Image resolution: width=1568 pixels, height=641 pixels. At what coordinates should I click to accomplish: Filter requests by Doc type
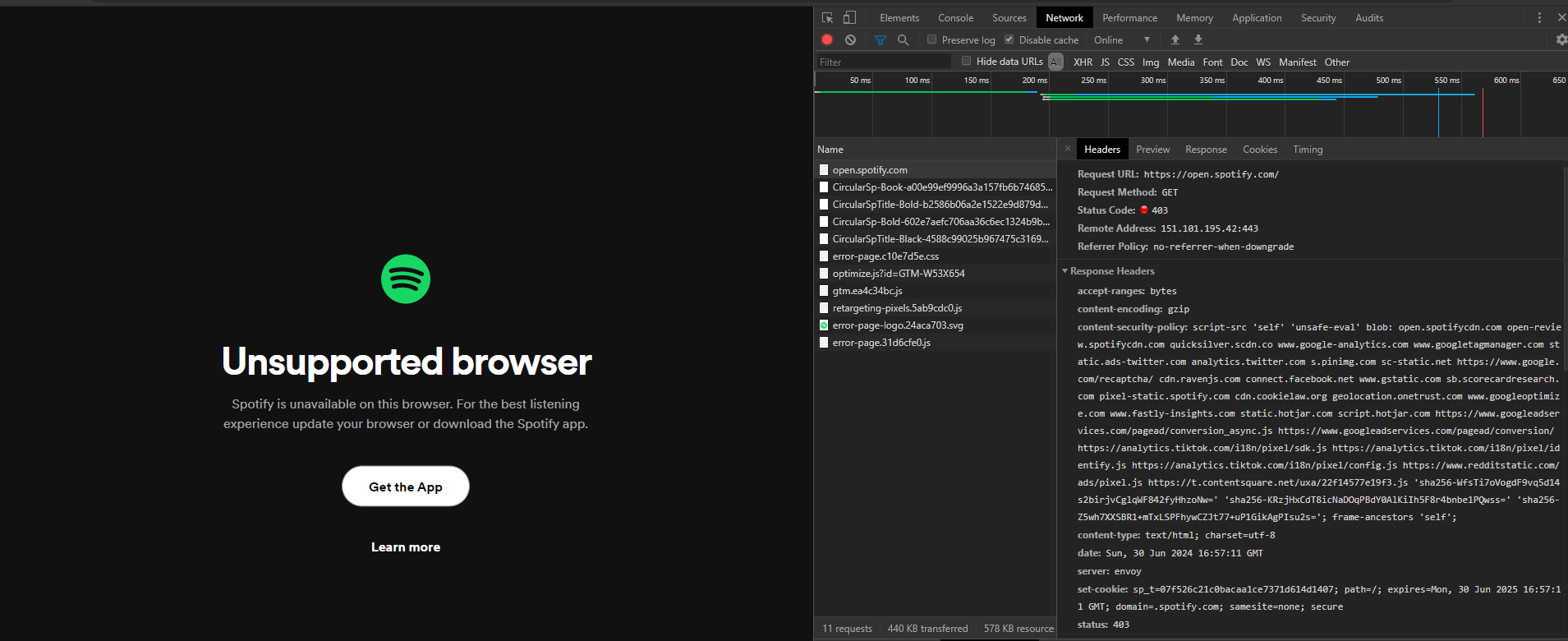point(1239,62)
